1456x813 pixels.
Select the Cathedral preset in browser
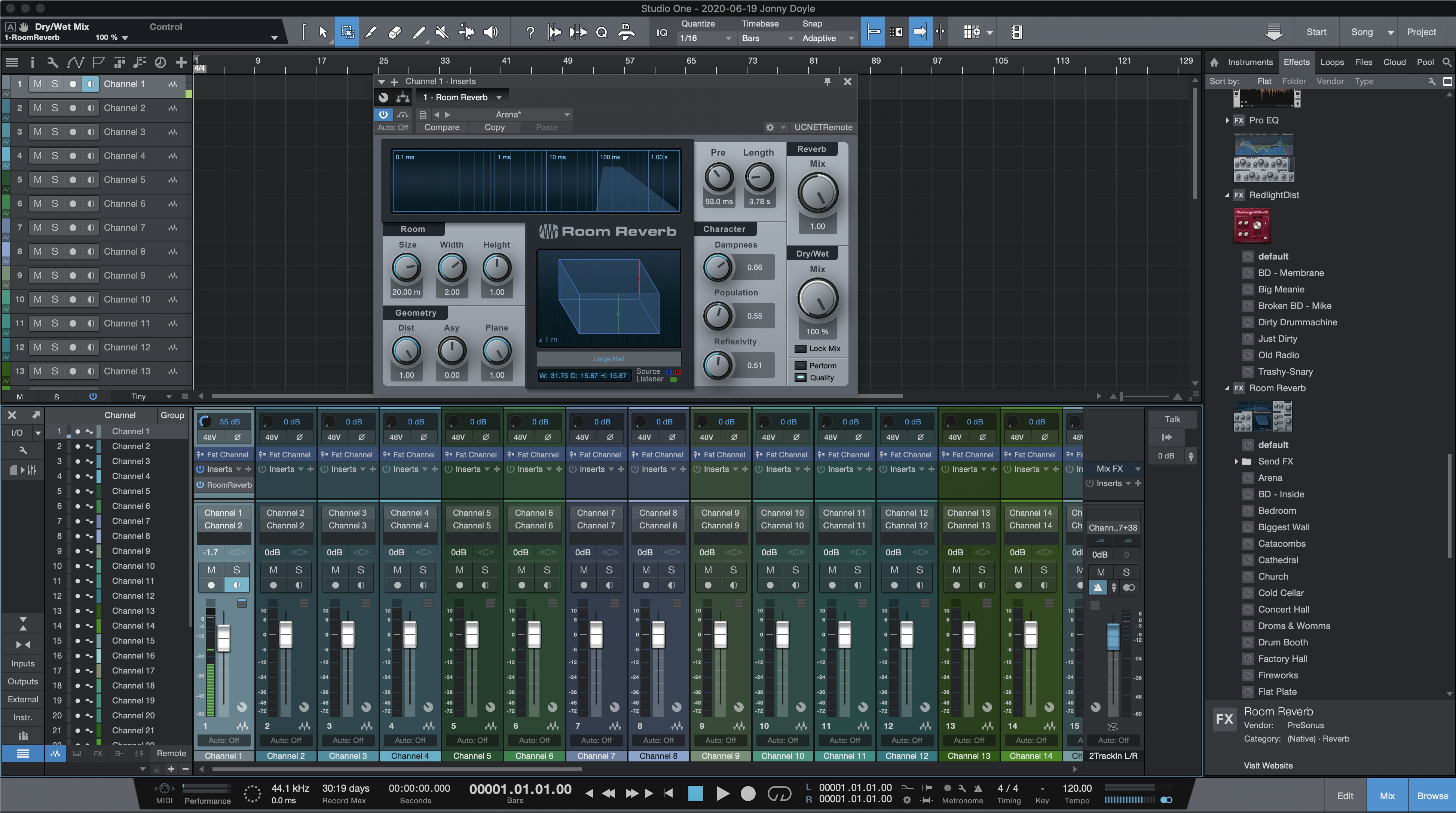[x=1278, y=560]
